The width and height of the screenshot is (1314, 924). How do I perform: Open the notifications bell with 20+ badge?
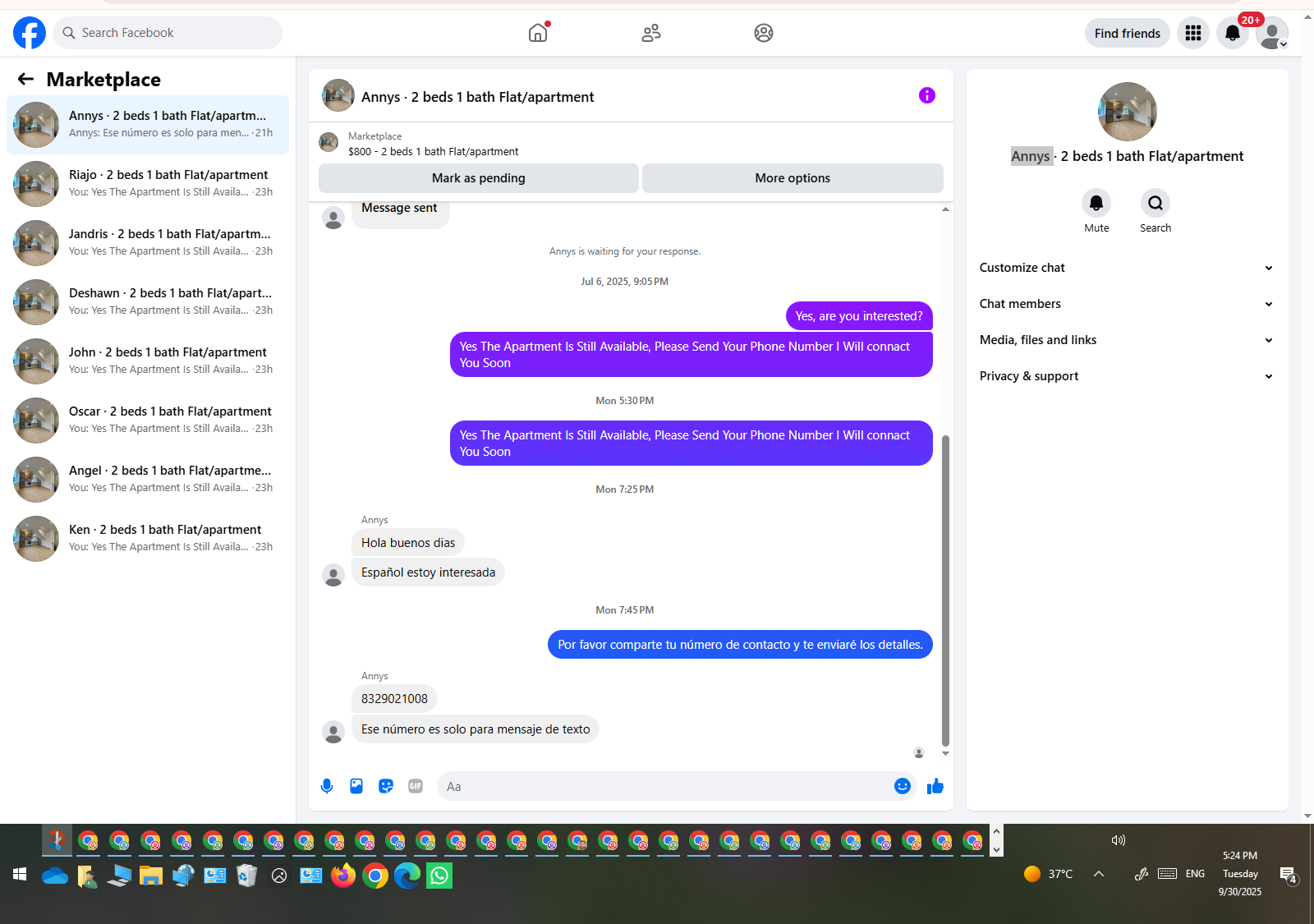(1233, 33)
